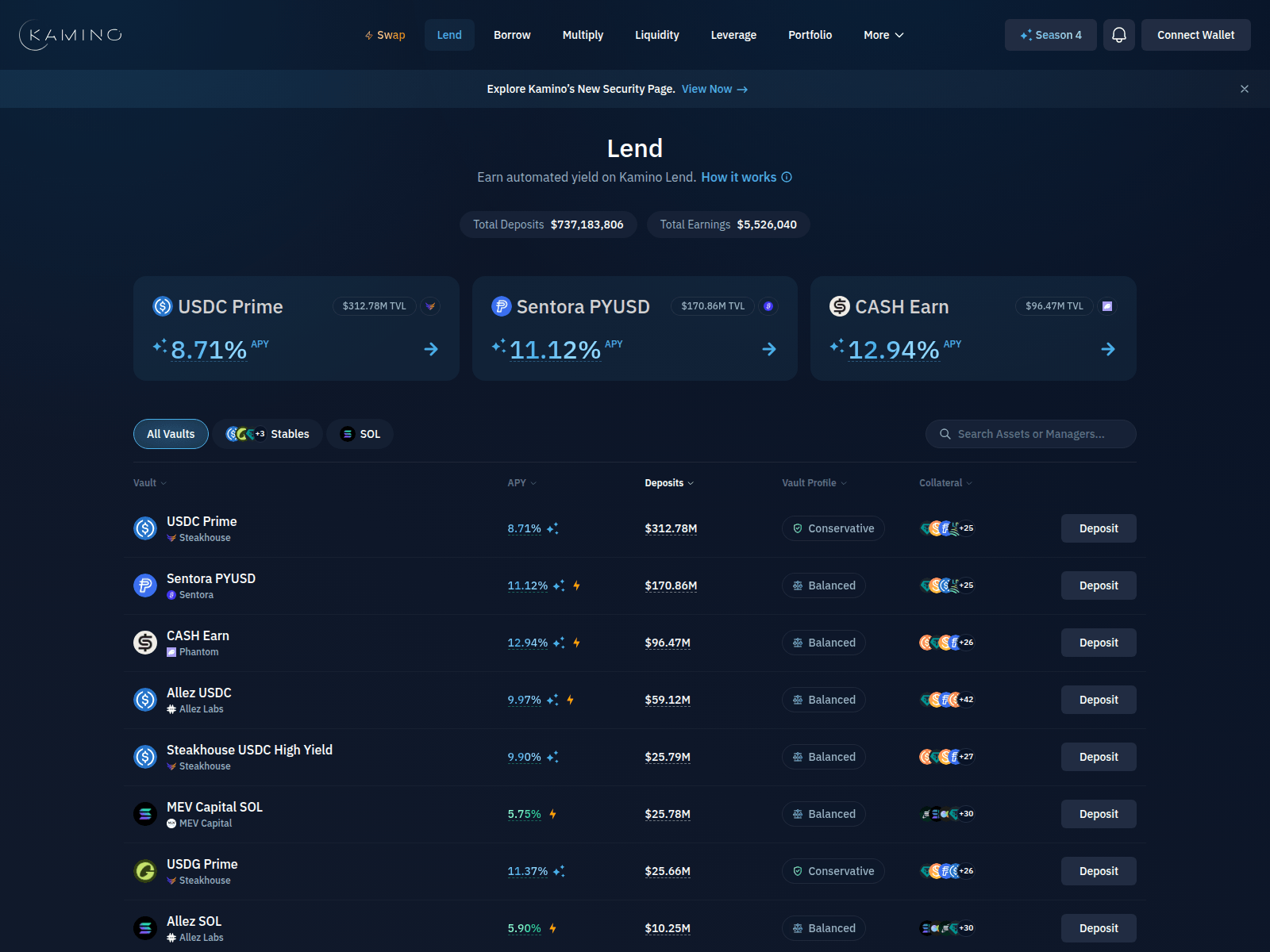Click the Conservative badge on USDC Prime row
Screen dimensions: 1270x952
coord(833,528)
